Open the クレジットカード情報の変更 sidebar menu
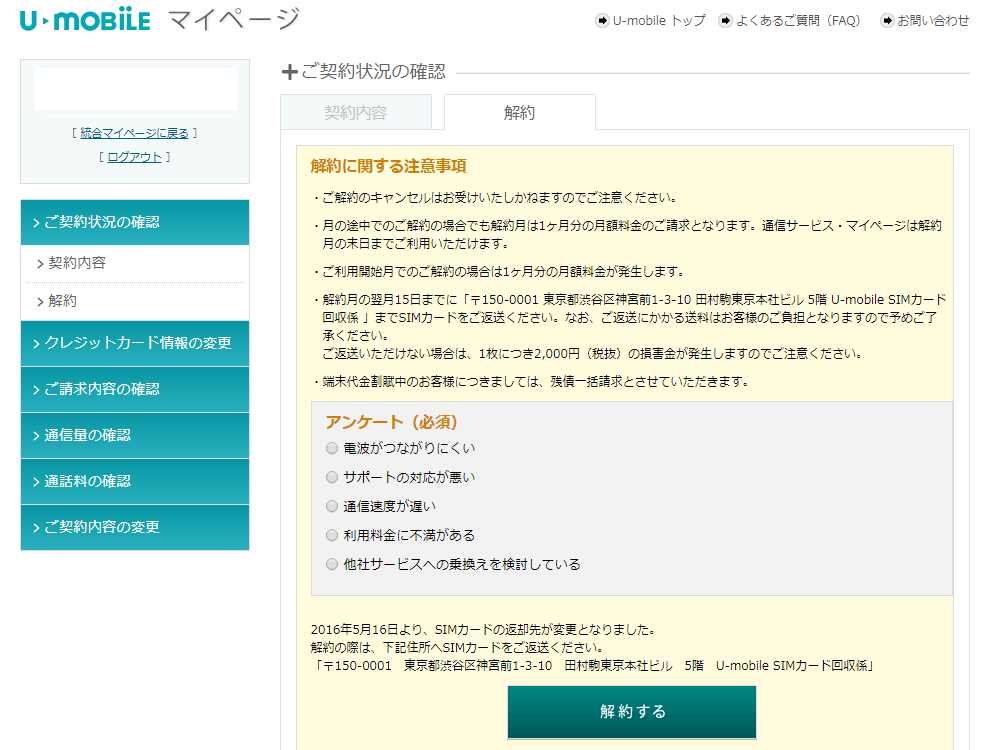The height and width of the screenshot is (750, 1004). (134, 344)
